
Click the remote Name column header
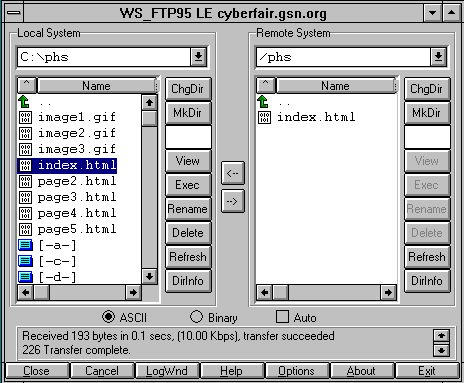coord(335,86)
